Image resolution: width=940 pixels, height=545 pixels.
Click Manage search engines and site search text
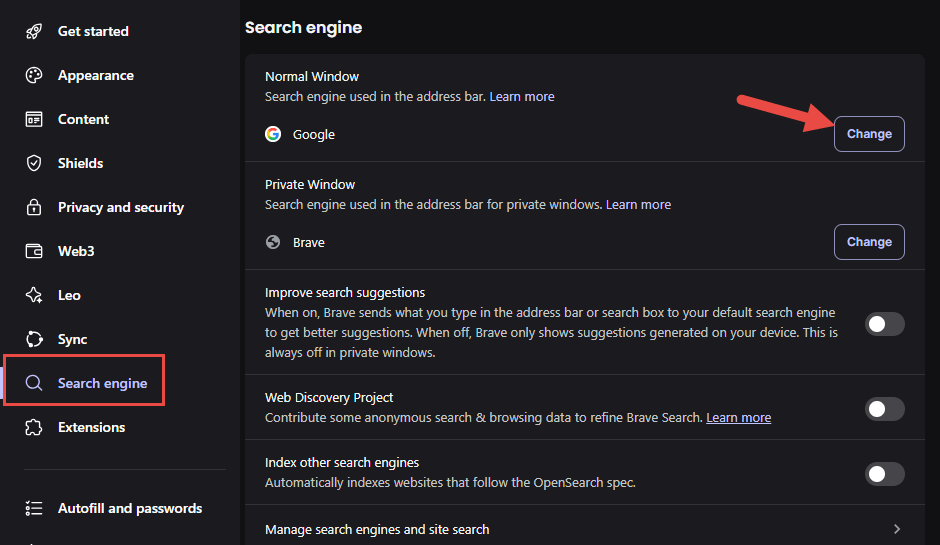pos(377,529)
